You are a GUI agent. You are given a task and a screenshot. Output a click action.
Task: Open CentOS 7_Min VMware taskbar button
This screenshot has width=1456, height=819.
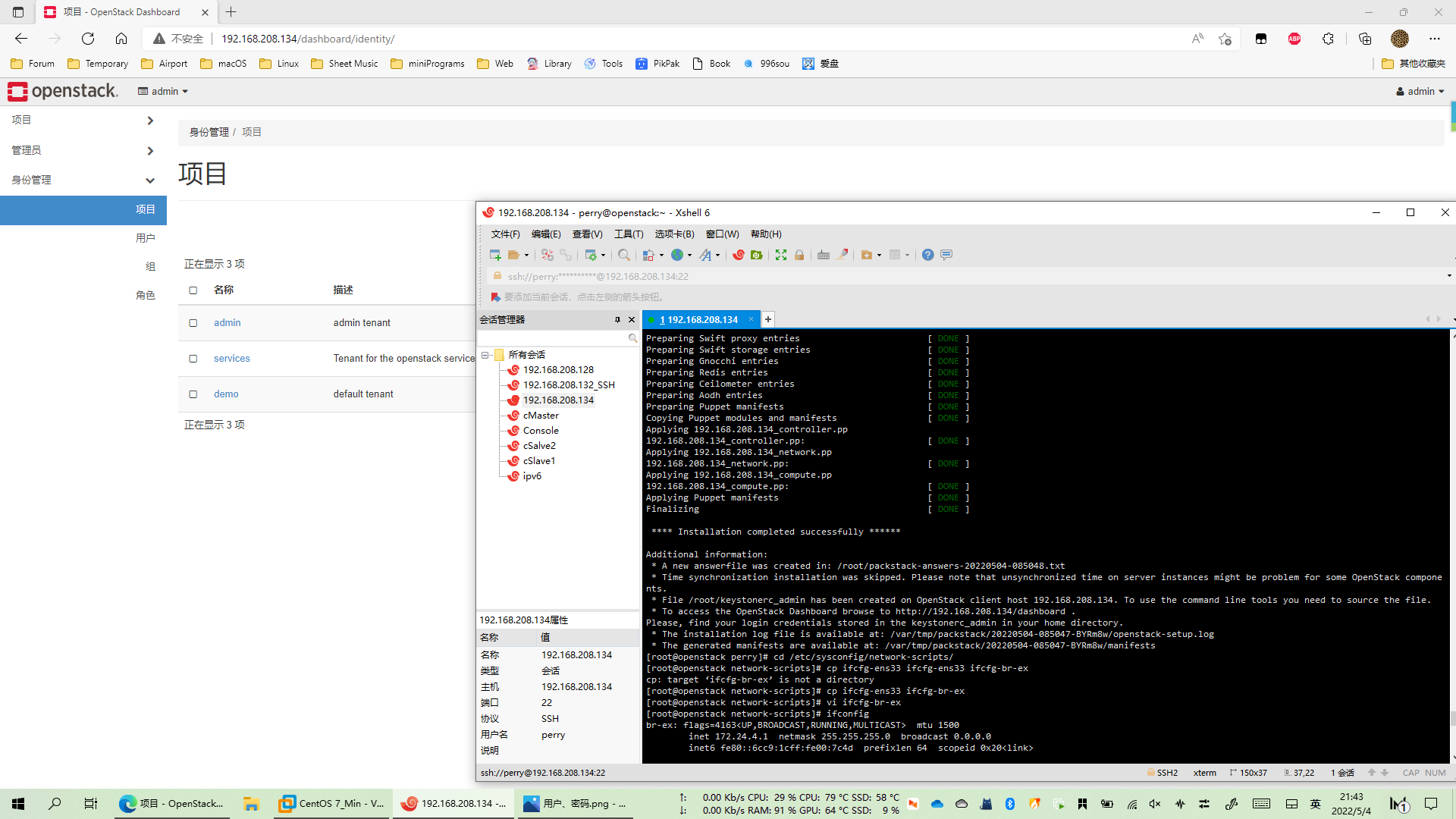[x=332, y=804]
